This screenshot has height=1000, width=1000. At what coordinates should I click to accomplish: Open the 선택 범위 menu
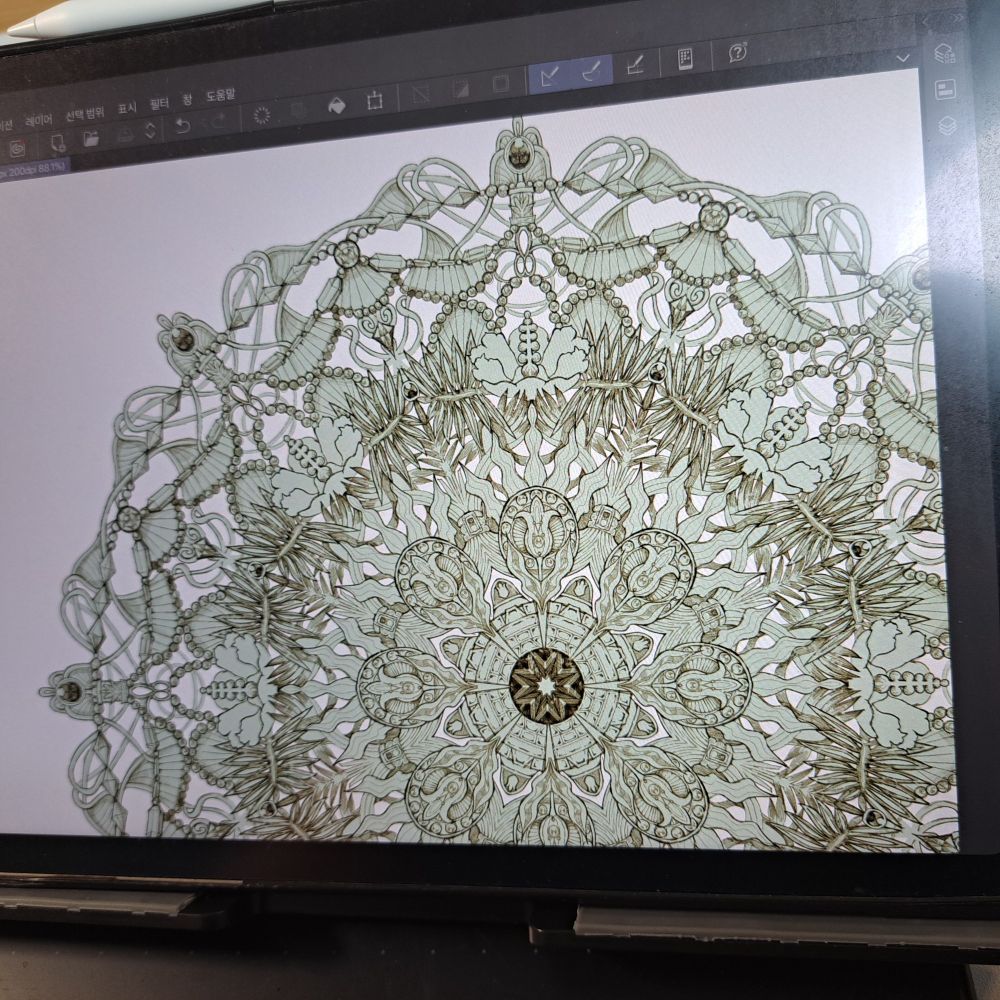[x=84, y=115]
